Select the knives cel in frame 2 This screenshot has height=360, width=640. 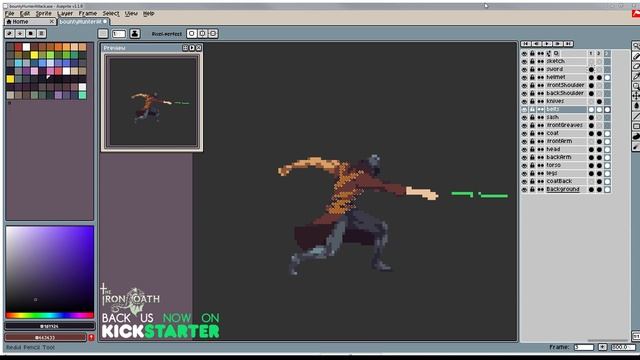[599, 102]
